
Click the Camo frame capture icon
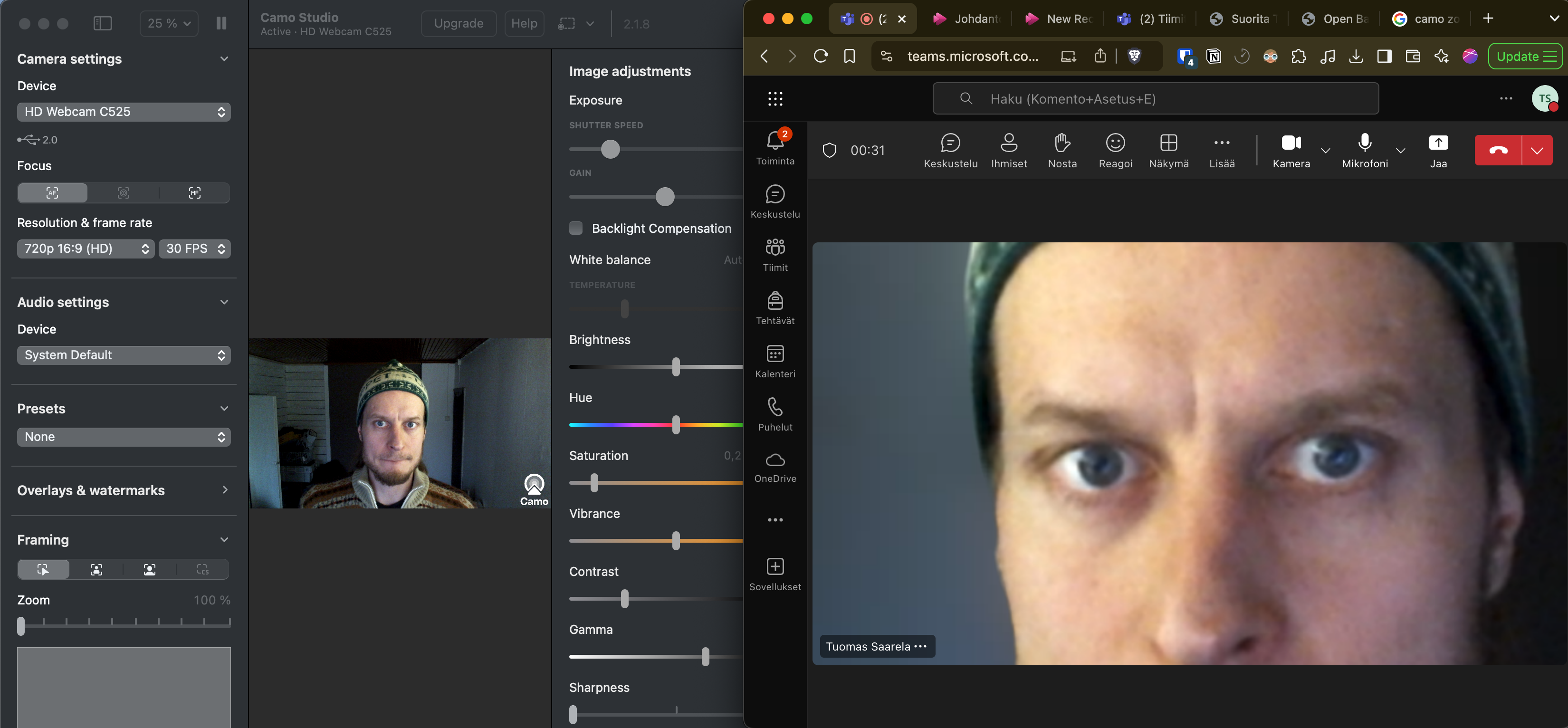click(x=566, y=23)
